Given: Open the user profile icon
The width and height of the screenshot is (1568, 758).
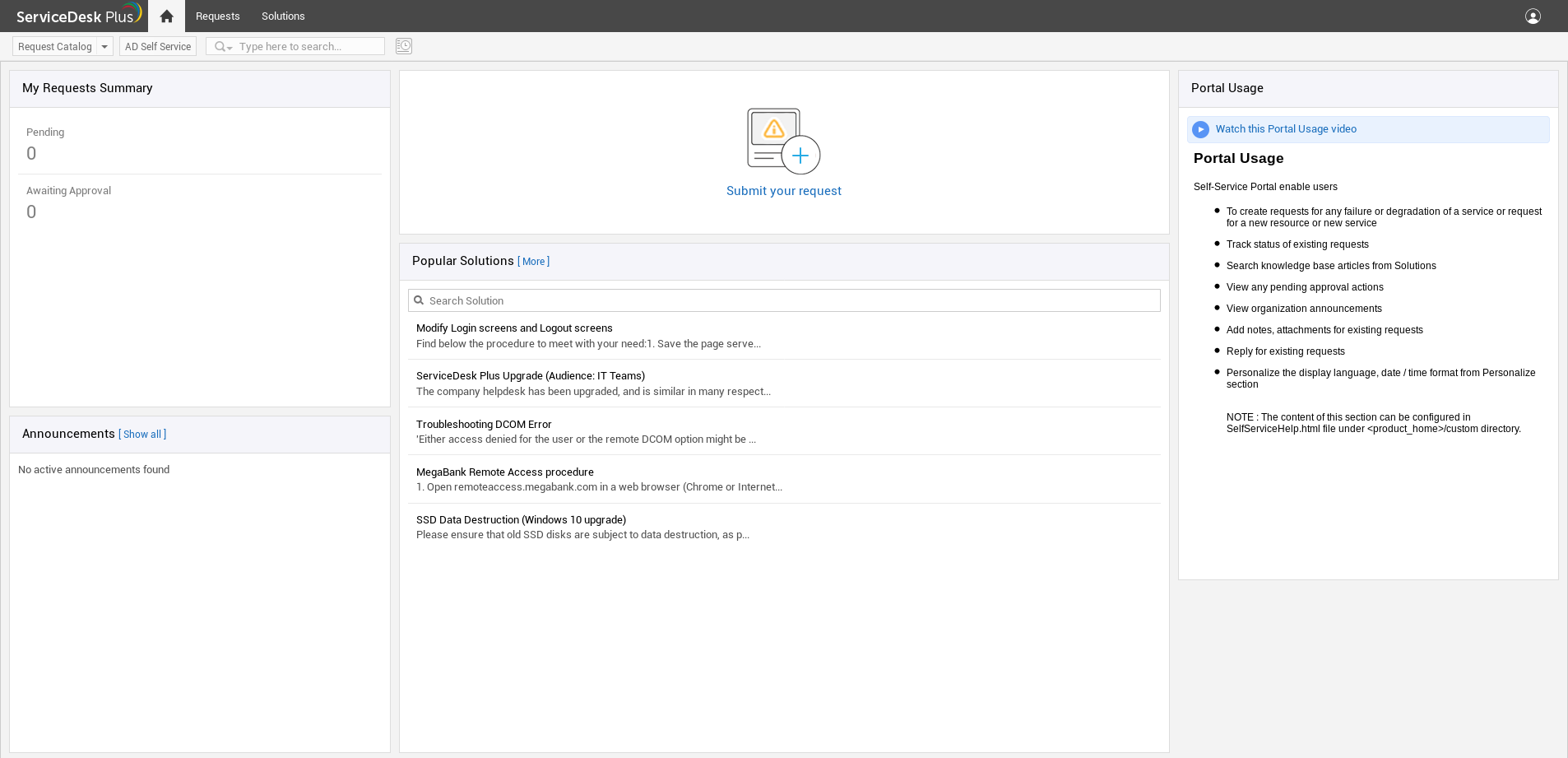Looking at the screenshot, I should [1532, 16].
